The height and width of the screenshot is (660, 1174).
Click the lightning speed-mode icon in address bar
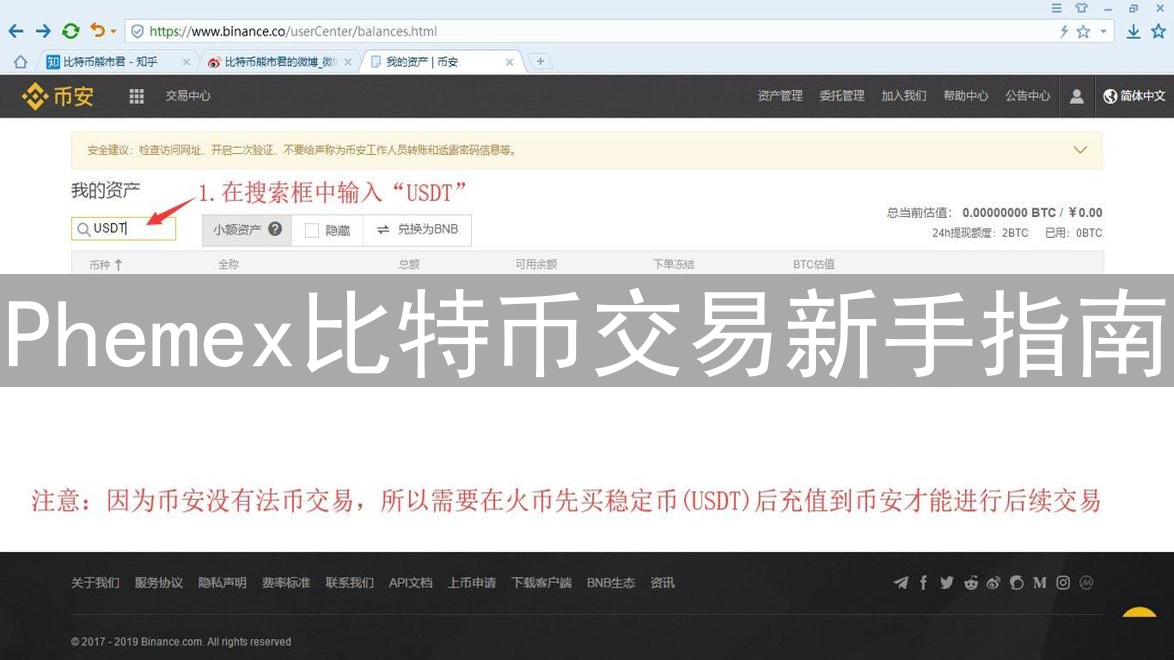coord(1063,31)
